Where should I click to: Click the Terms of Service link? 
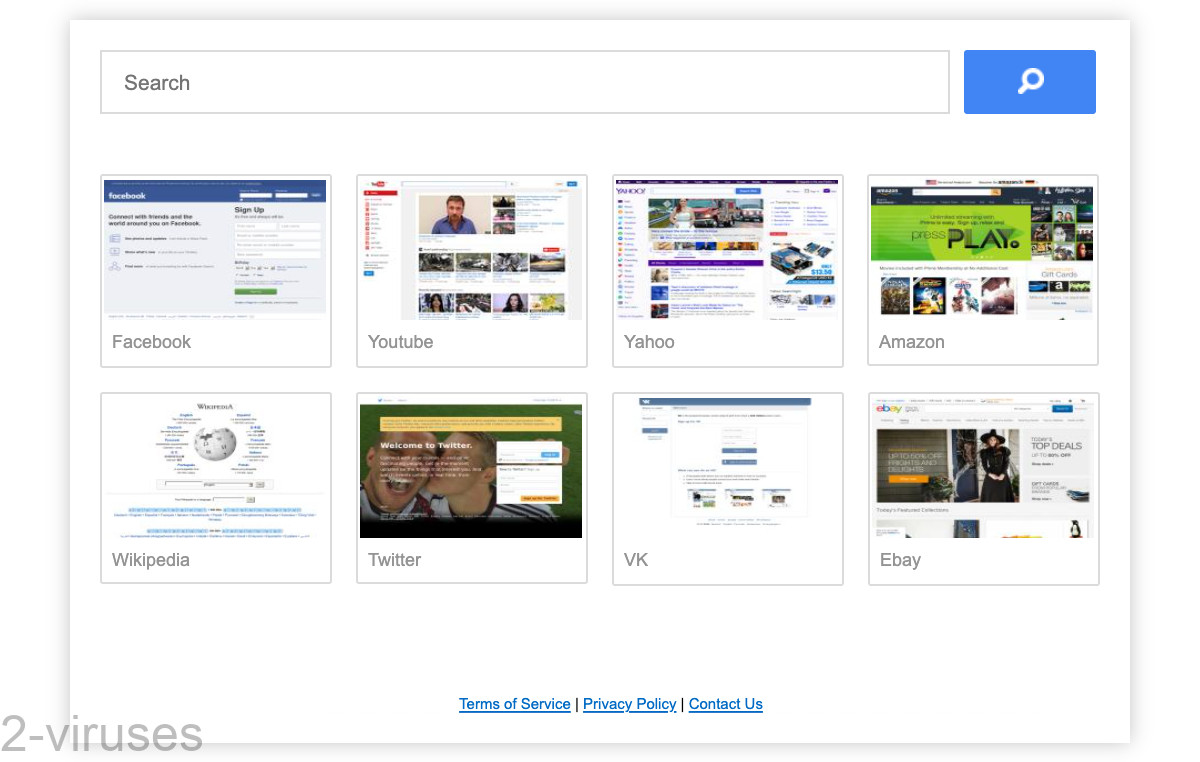click(514, 704)
